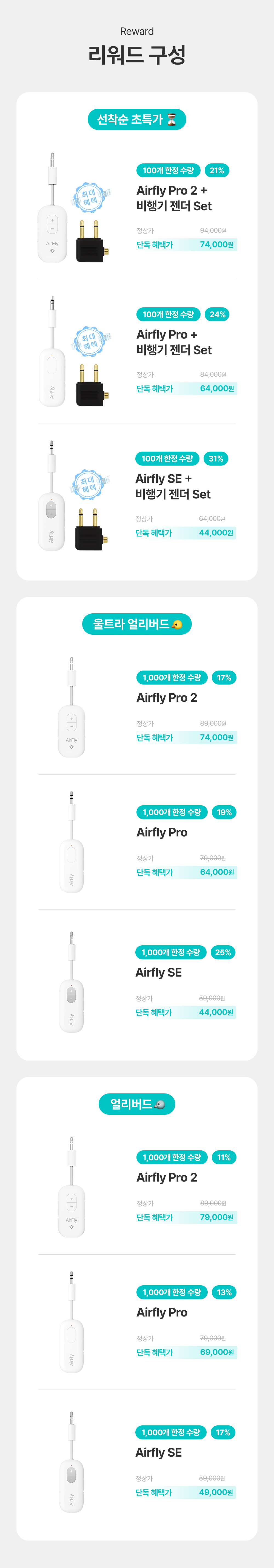Click the black airplane adapter in Airfly SE + Set
The height and width of the screenshot is (1568, 274).
tap(91, 530)
